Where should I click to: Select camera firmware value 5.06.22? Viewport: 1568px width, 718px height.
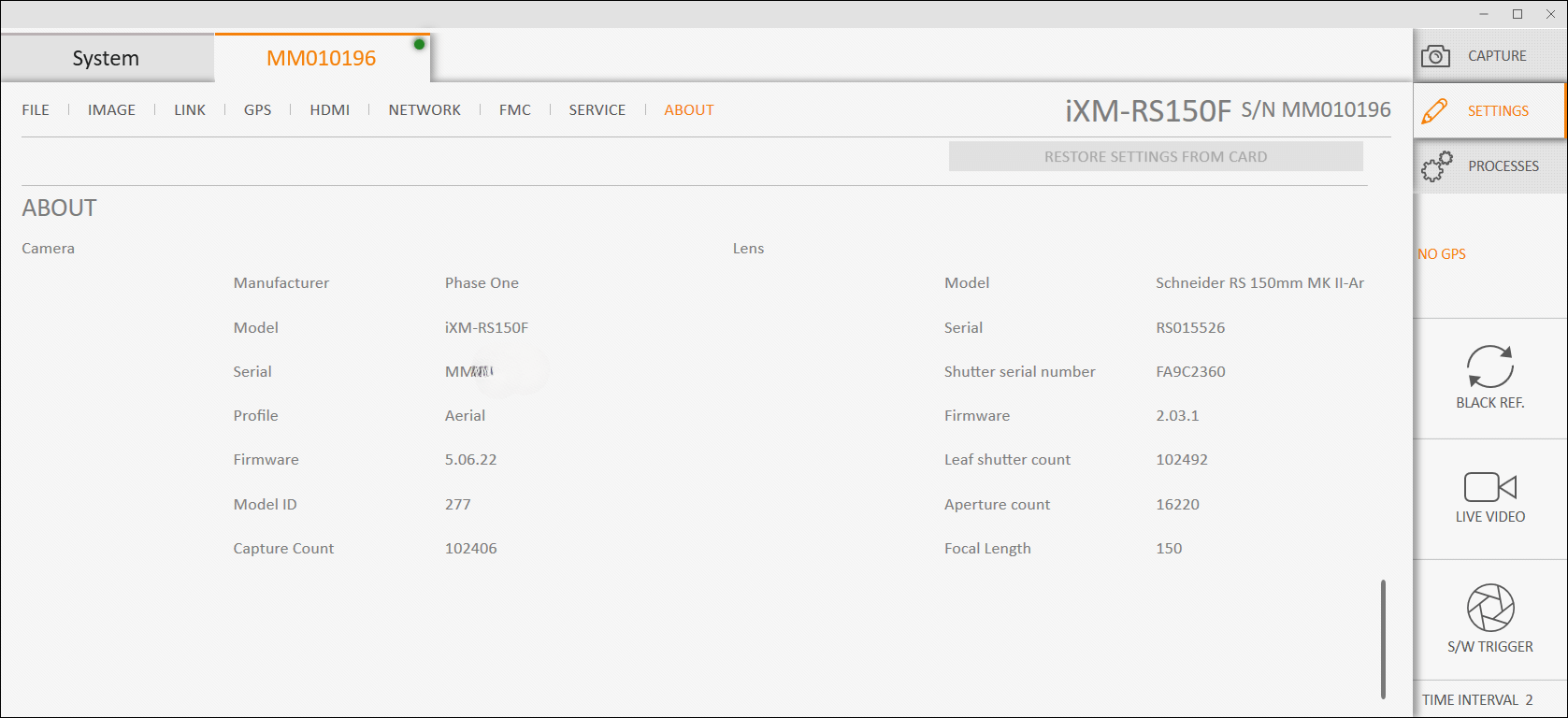(x=470, y=459)
